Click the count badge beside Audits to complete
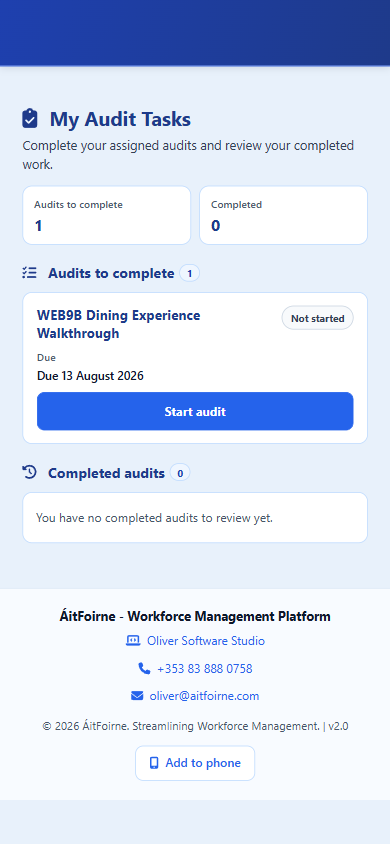The height and width of the screenshot is (844, 390). 189,273
